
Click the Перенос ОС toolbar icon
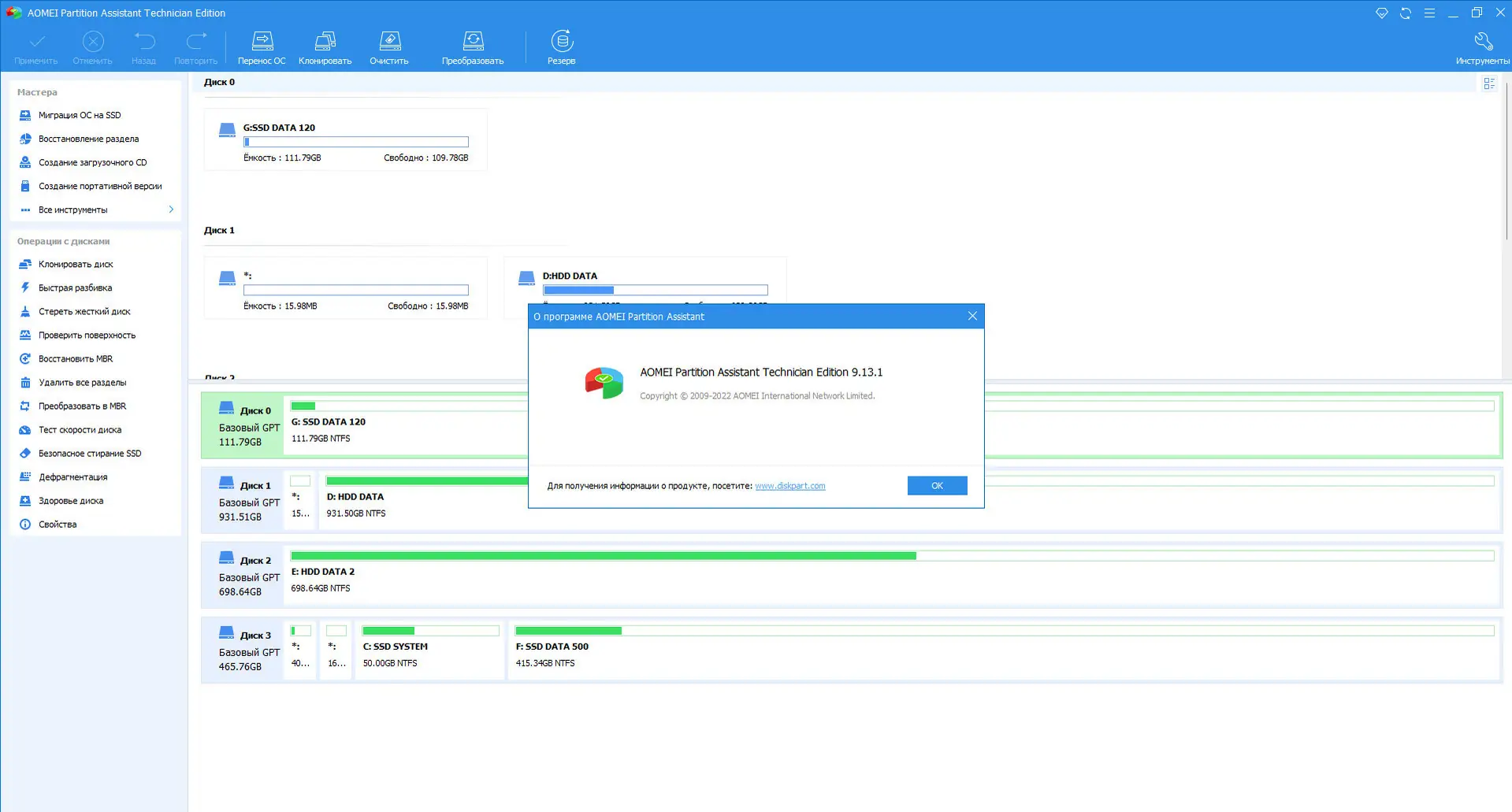[x=262, y=47]
